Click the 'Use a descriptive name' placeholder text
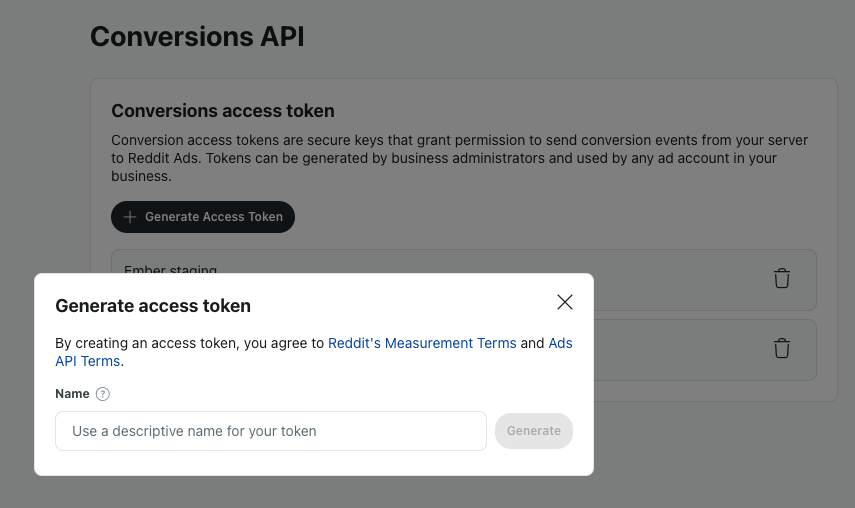 (x=194, y=431)
